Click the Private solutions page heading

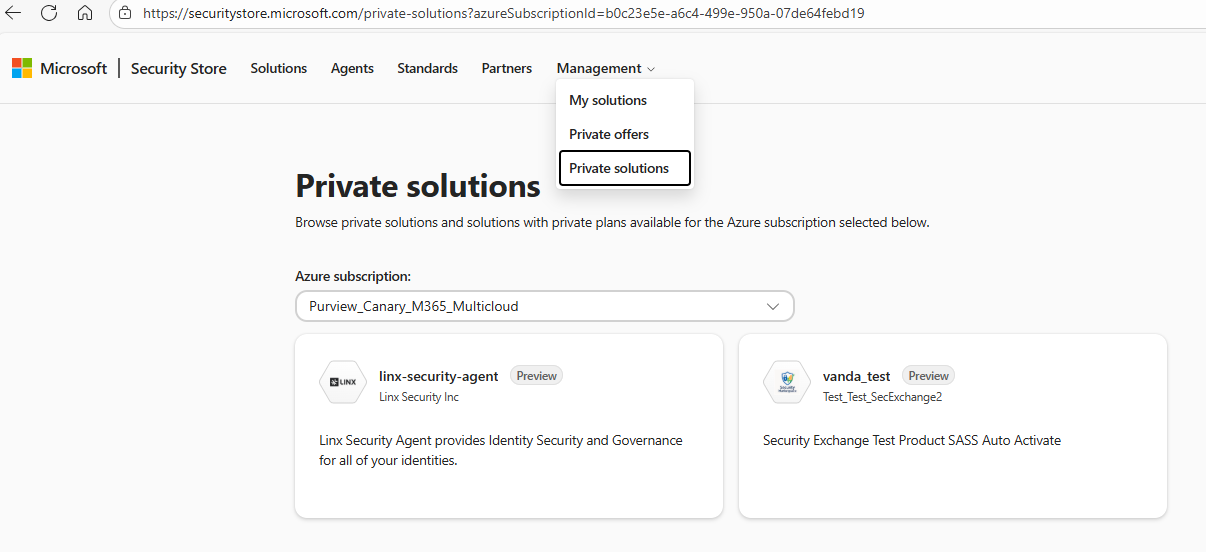[x=418, y=186]
